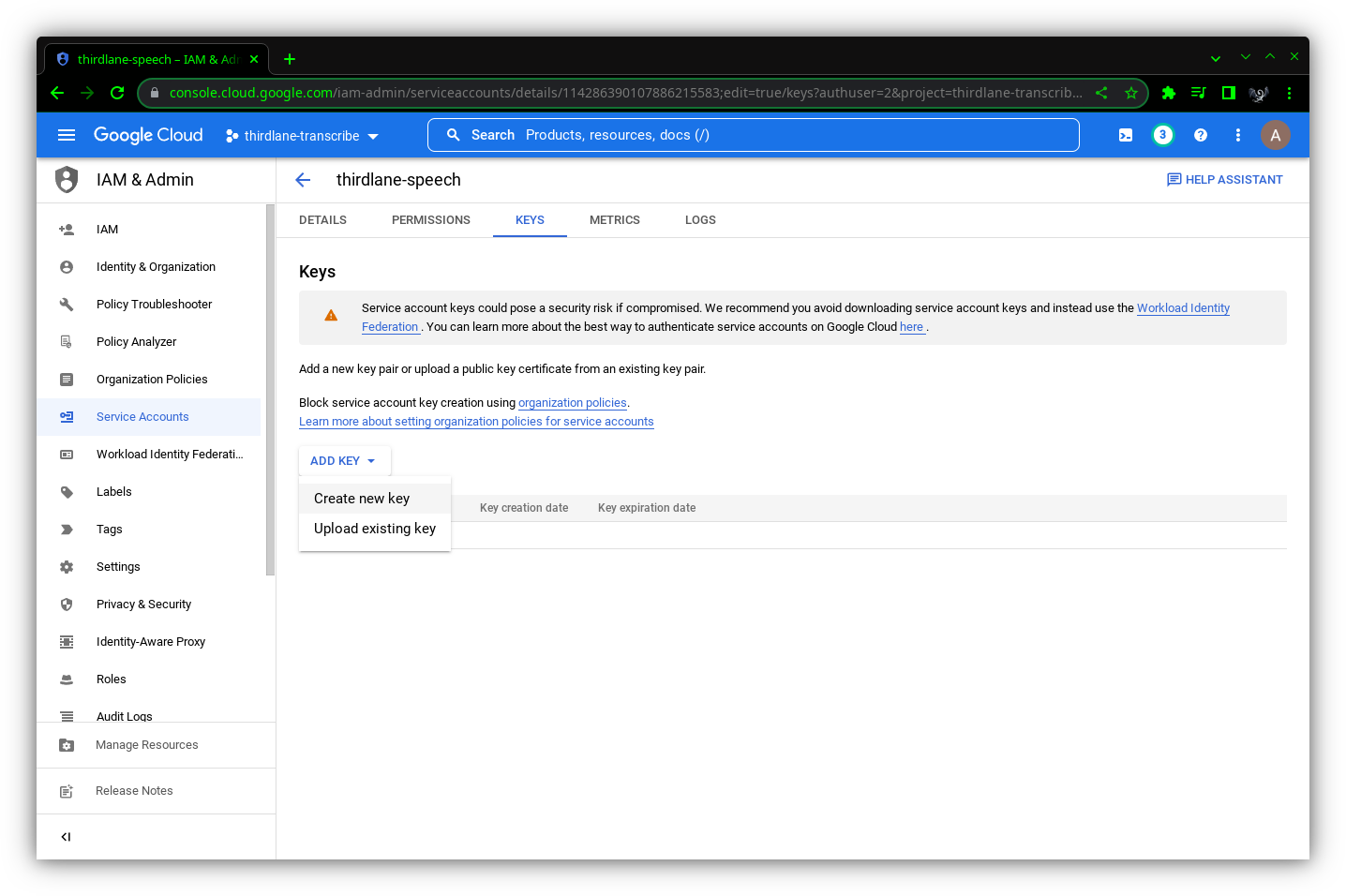Select the Keys tab

530,220
